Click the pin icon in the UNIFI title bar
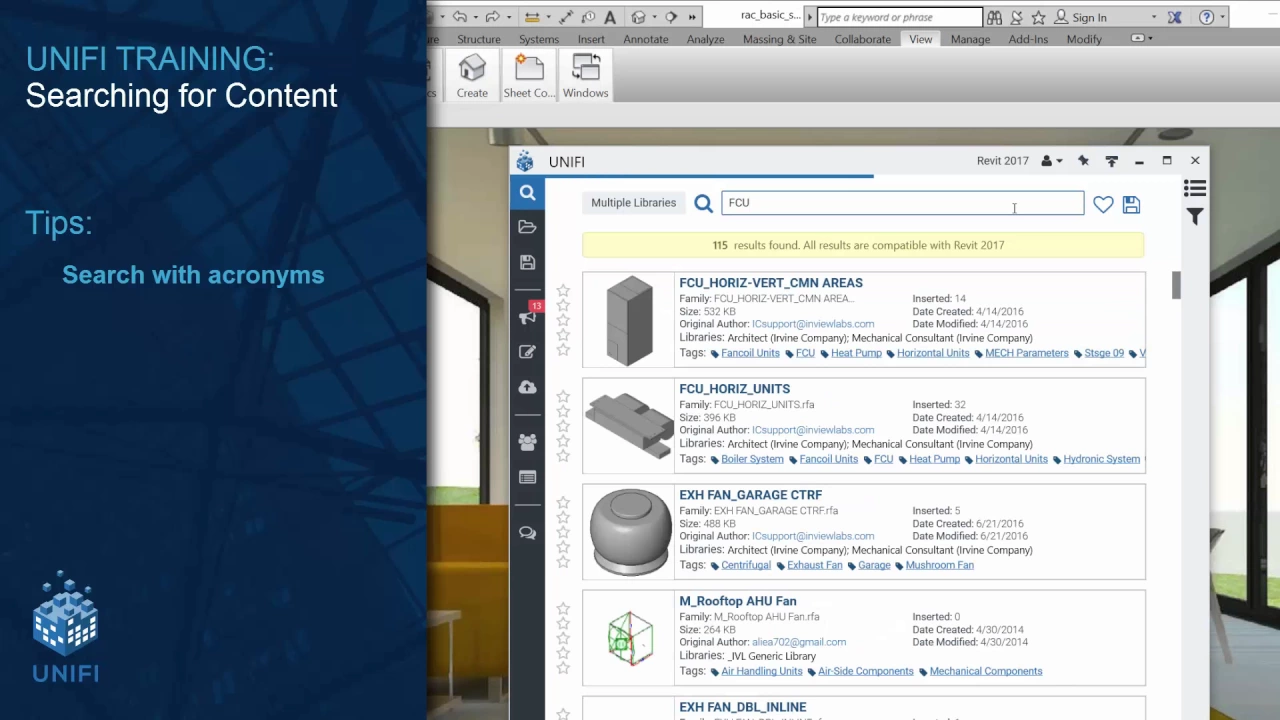This screenshot has height=720, width=1280. tap(1083, 161)
